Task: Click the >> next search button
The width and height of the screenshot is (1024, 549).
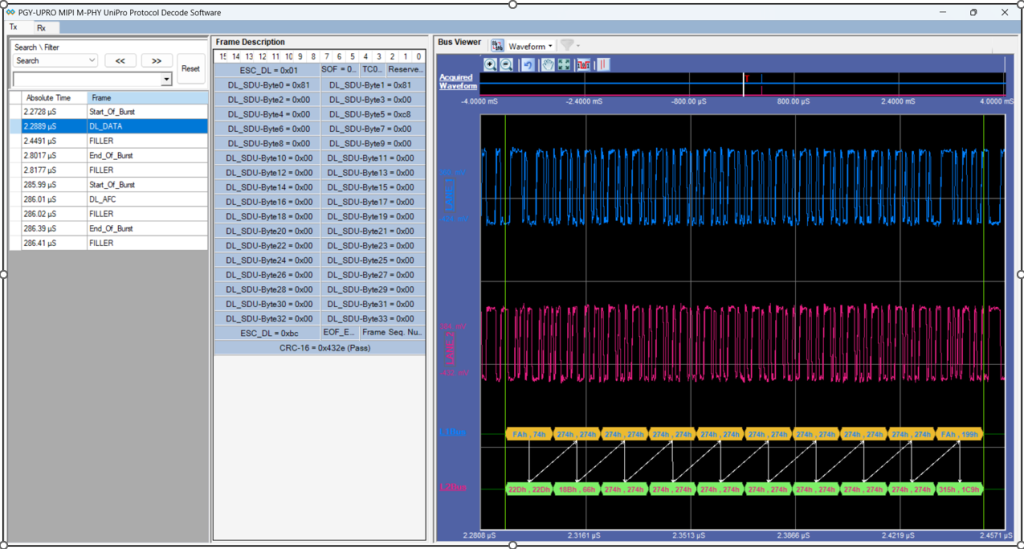Action: [x=157, y=61]
